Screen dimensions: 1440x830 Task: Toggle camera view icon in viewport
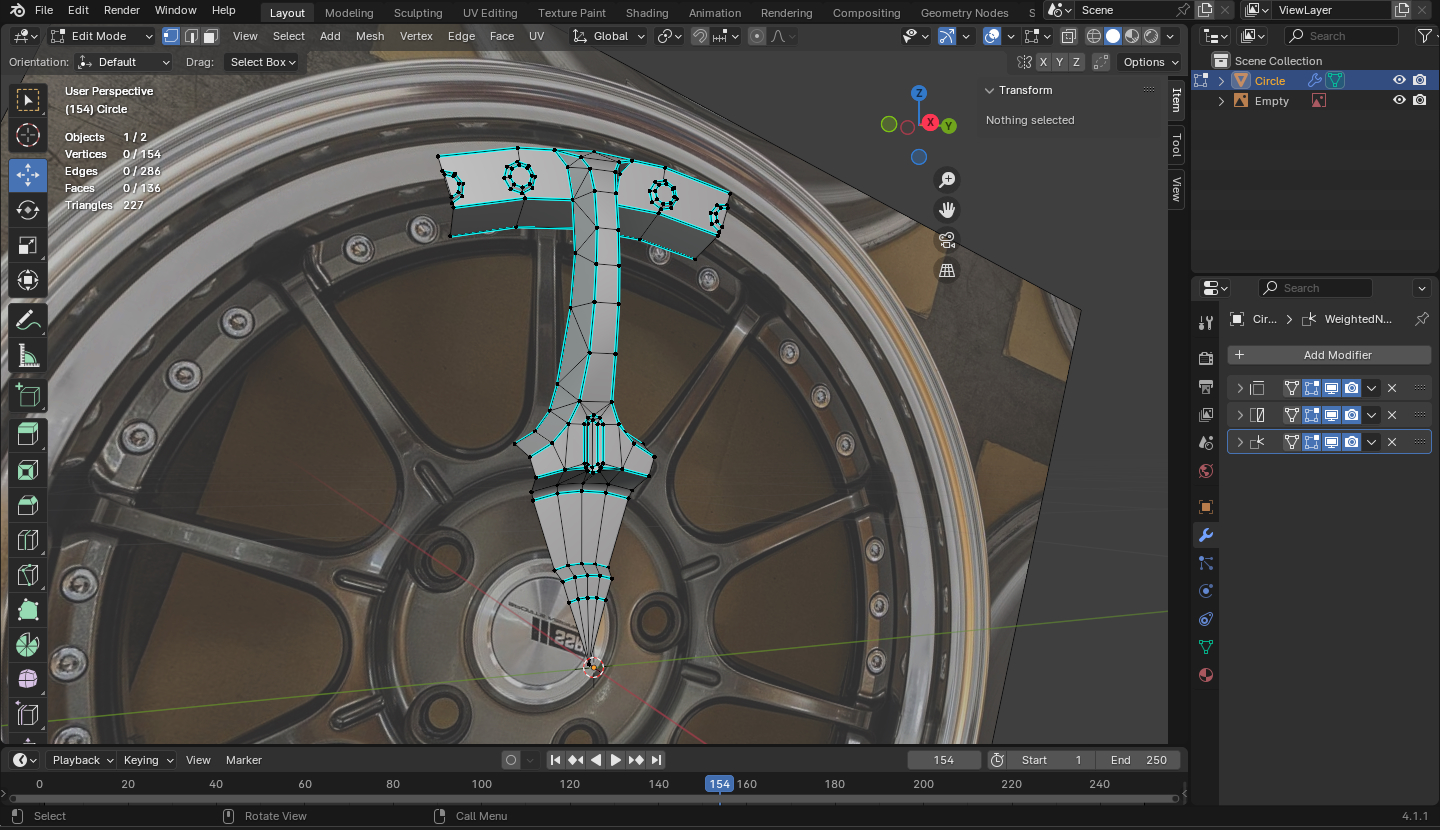point(946,240)
